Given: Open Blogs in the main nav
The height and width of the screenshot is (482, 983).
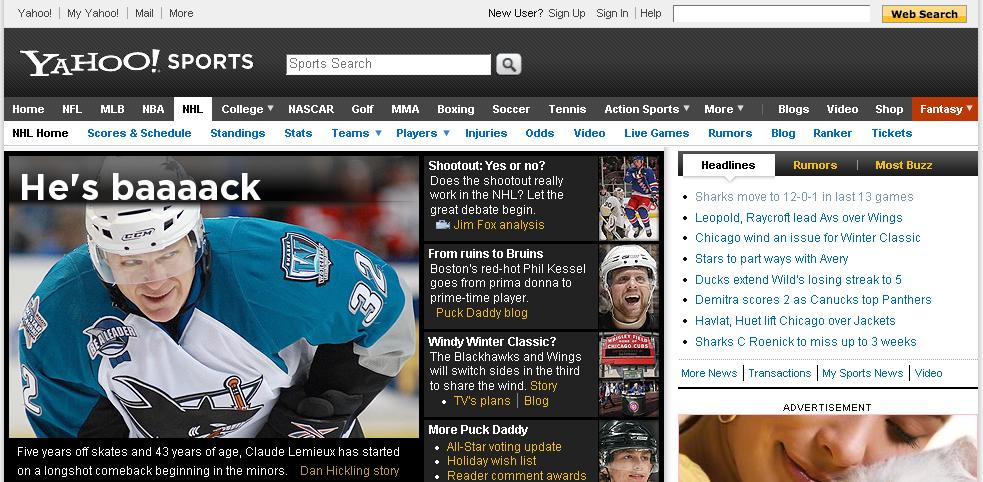Looking at the screenshot, I should pyautogui.click(x=794, y=109).
